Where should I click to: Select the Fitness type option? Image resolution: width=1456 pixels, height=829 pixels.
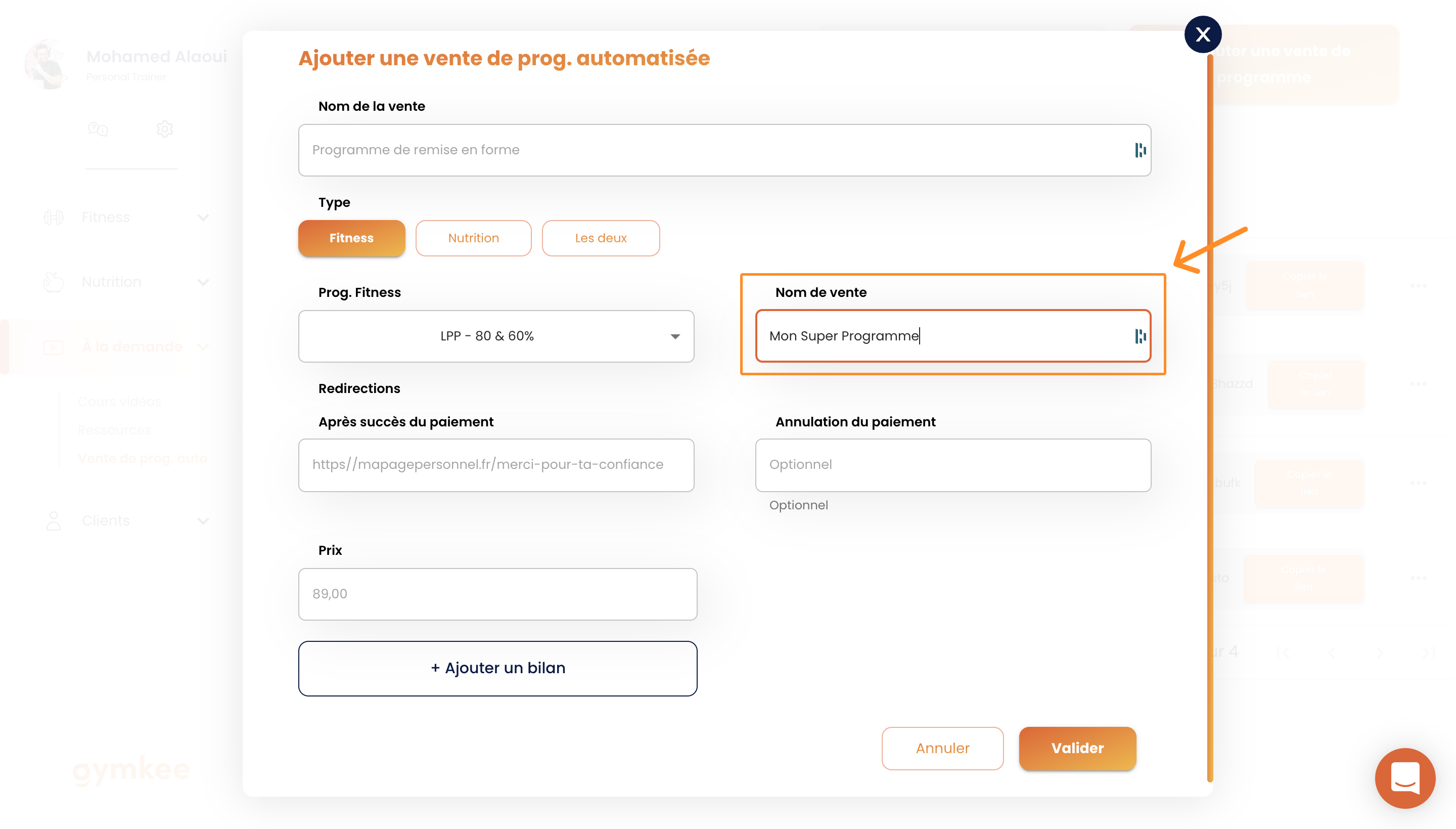(x=351, y=238)
